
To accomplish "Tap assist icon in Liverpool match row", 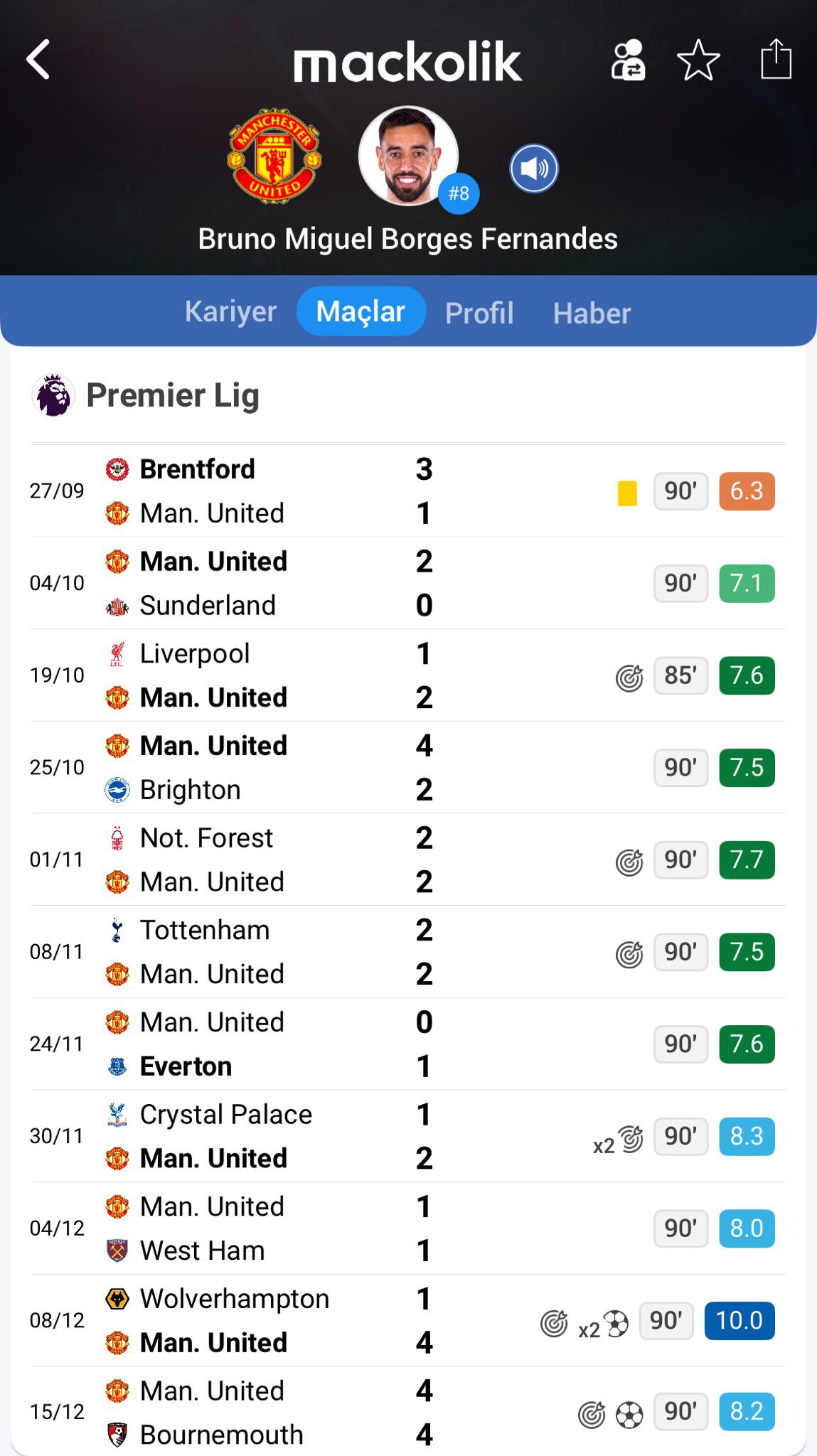I will tap(629, 678).
